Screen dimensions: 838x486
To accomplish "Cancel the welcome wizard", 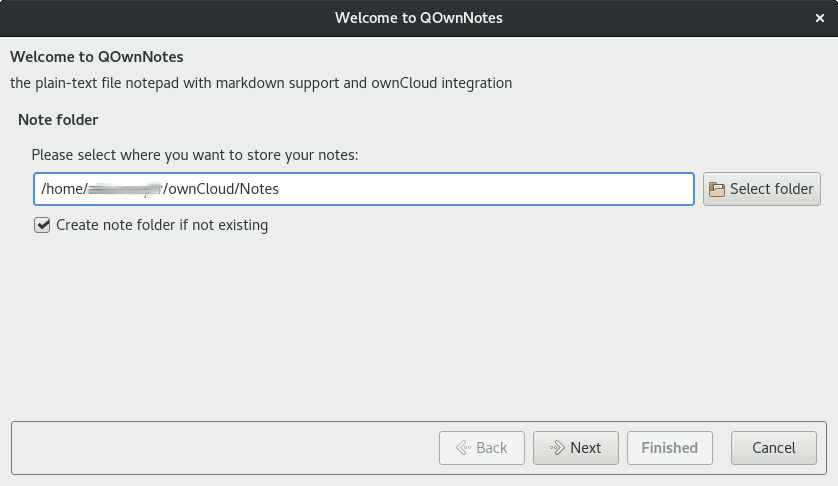I will pos(773,448).
